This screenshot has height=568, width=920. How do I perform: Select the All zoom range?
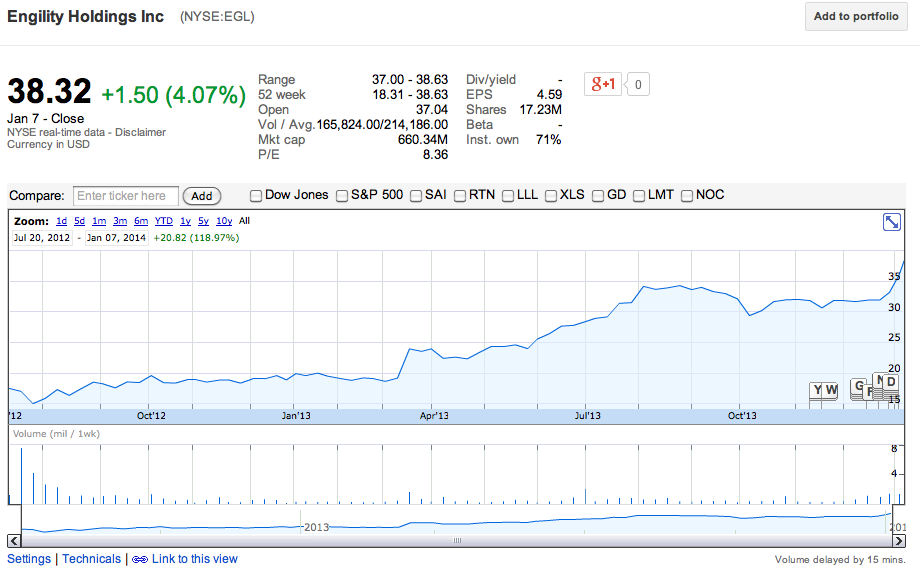coord(245,221)
